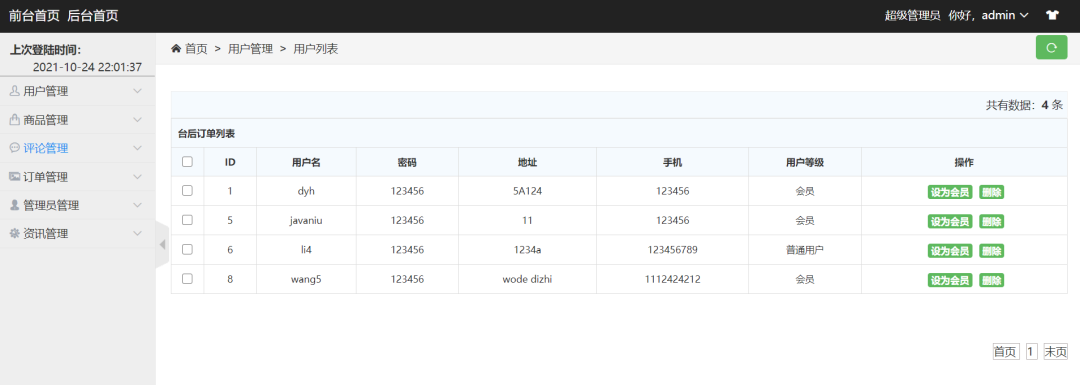Click 删除 for user javaniu
1080x385 pixels.
coord(991,221)
